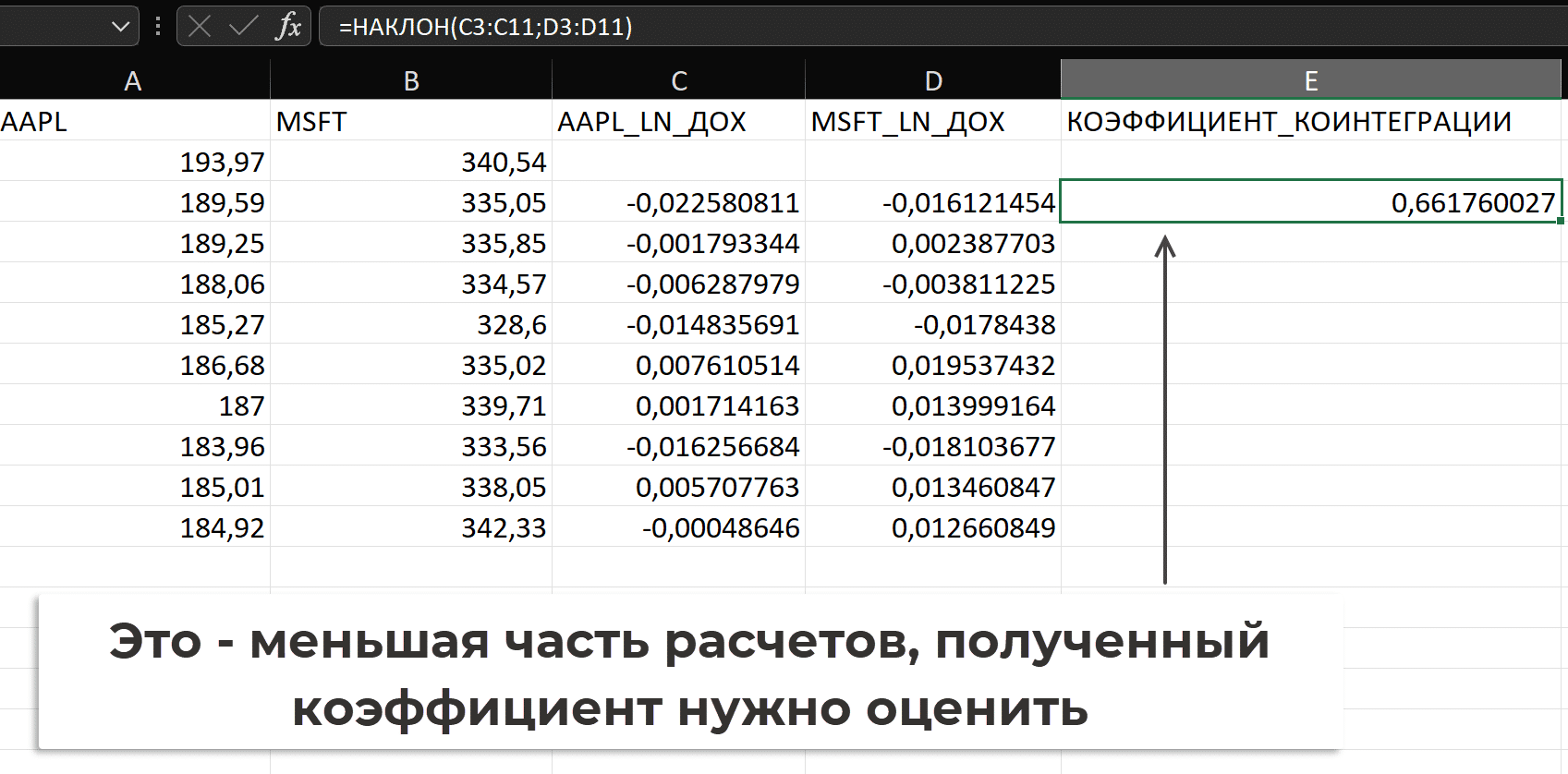Screen dimensions: 1568x774
Task: Click the cell with value -0,022580811
Action: pyautogui.click(x=679, y=202)
